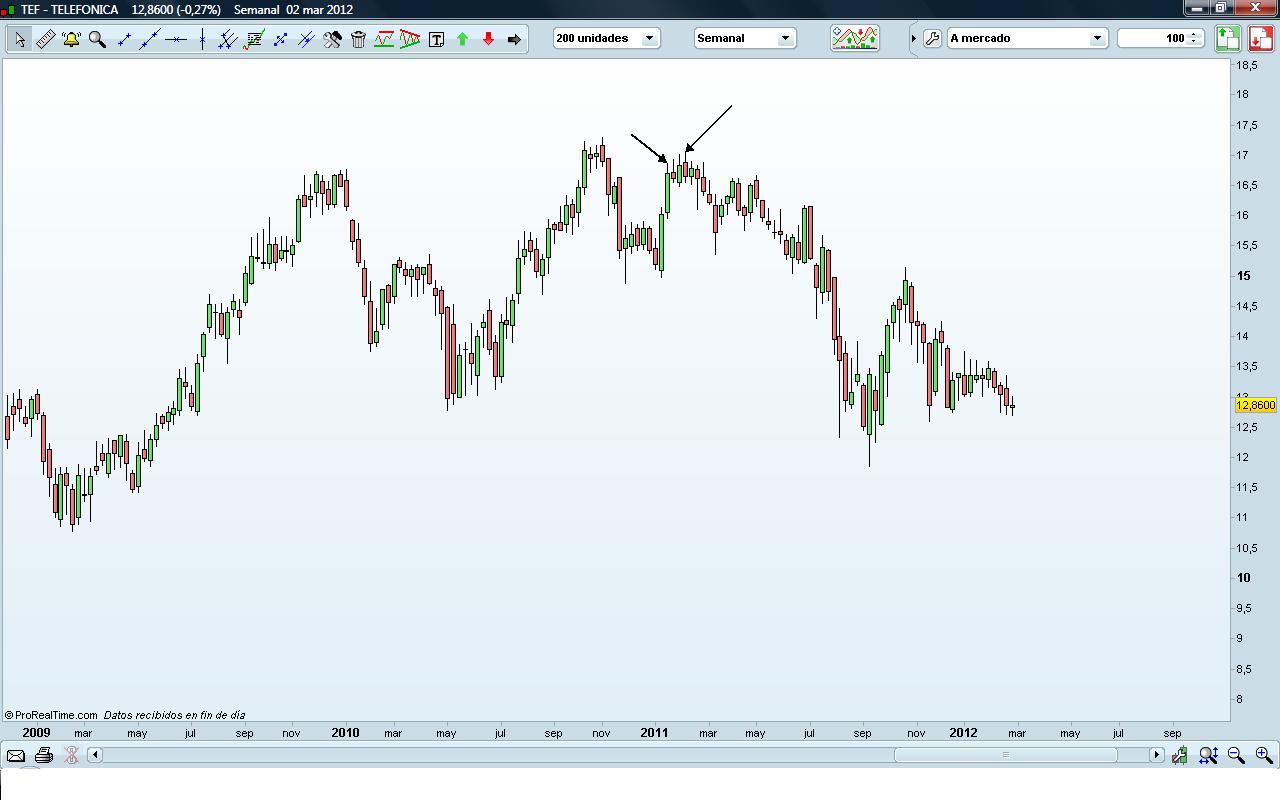
Task: Click the yellow 12,8600 price label
Action: pos(1256,405)
